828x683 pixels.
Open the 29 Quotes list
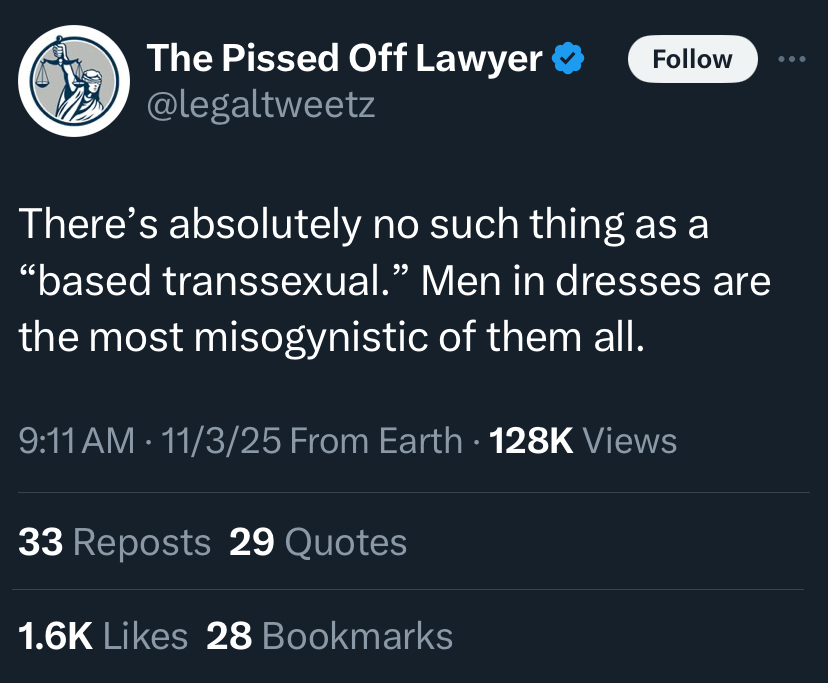(x=318, y=542)
